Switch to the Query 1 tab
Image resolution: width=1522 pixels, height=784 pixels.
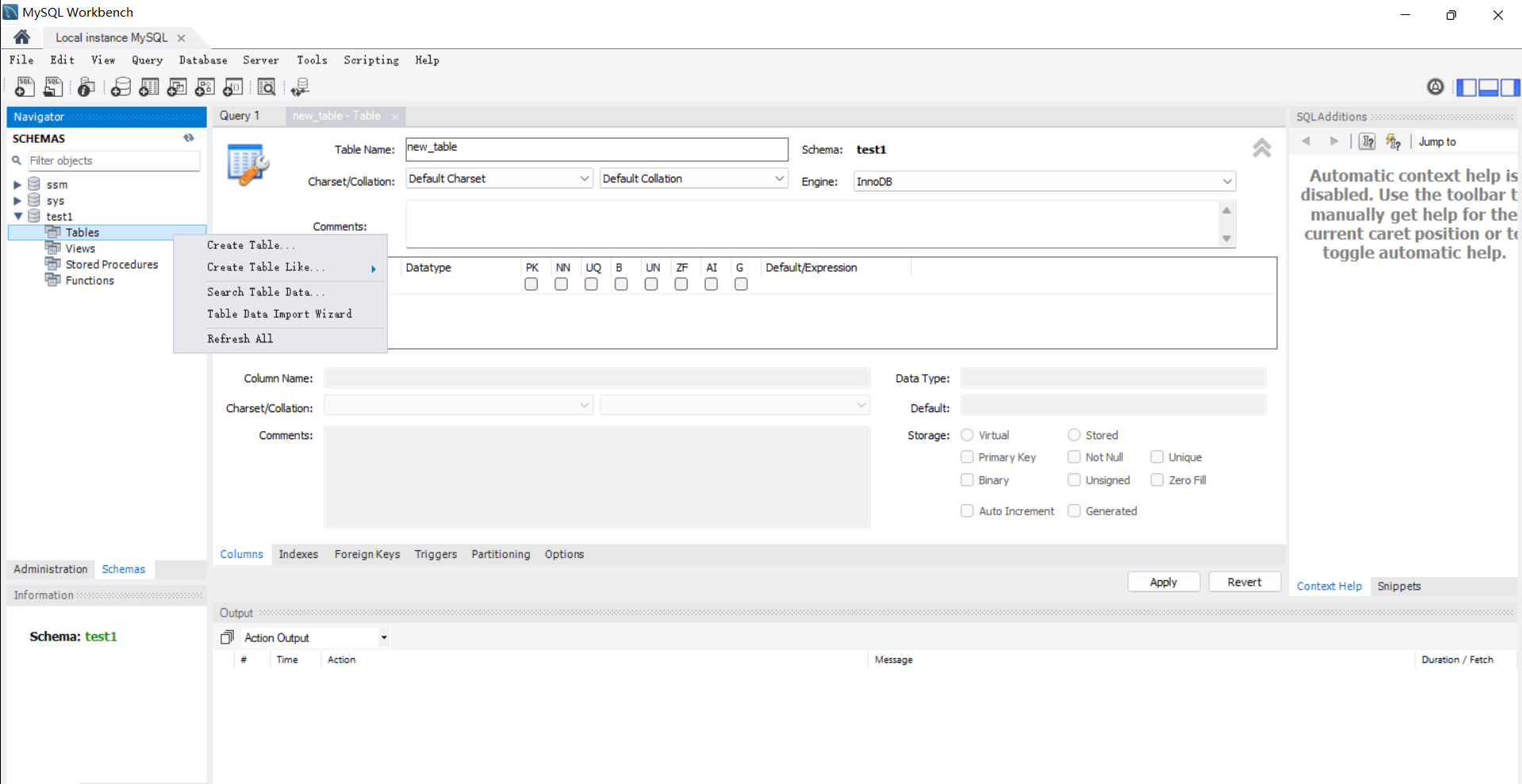[240, 116]
